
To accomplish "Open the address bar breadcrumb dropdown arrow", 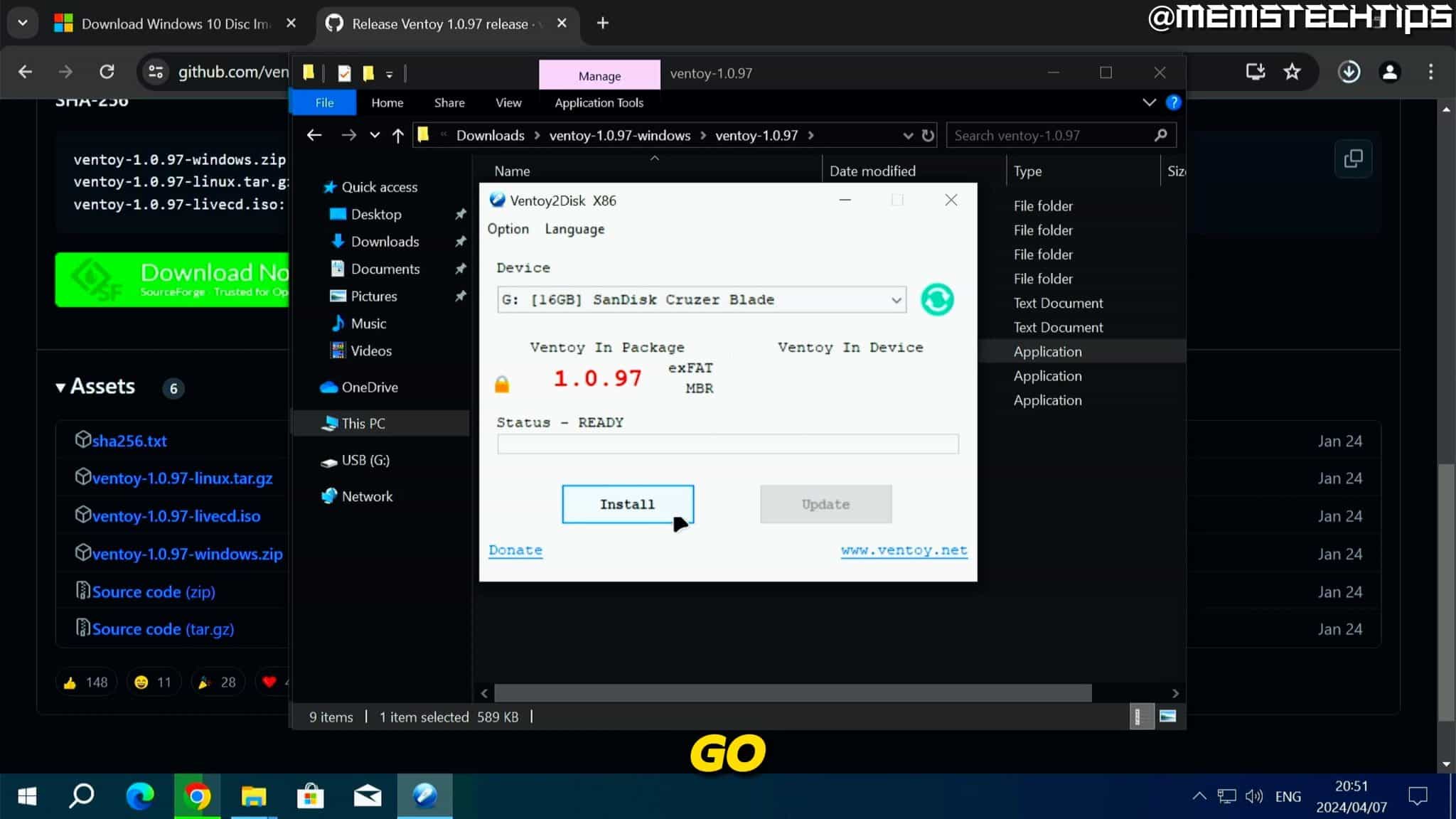I will pyautogui.click(x=908, y=135).
